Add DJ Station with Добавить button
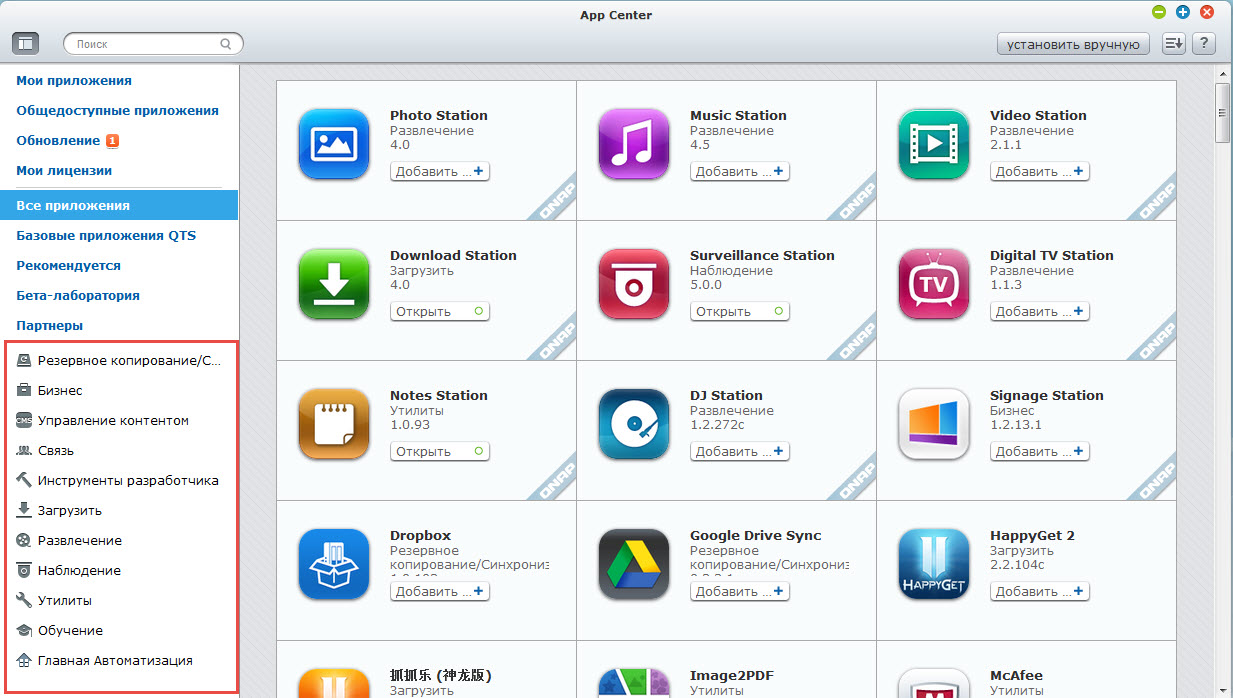Image resolution: width=1233 pixels, height=698 pixels. pos(740,451)
